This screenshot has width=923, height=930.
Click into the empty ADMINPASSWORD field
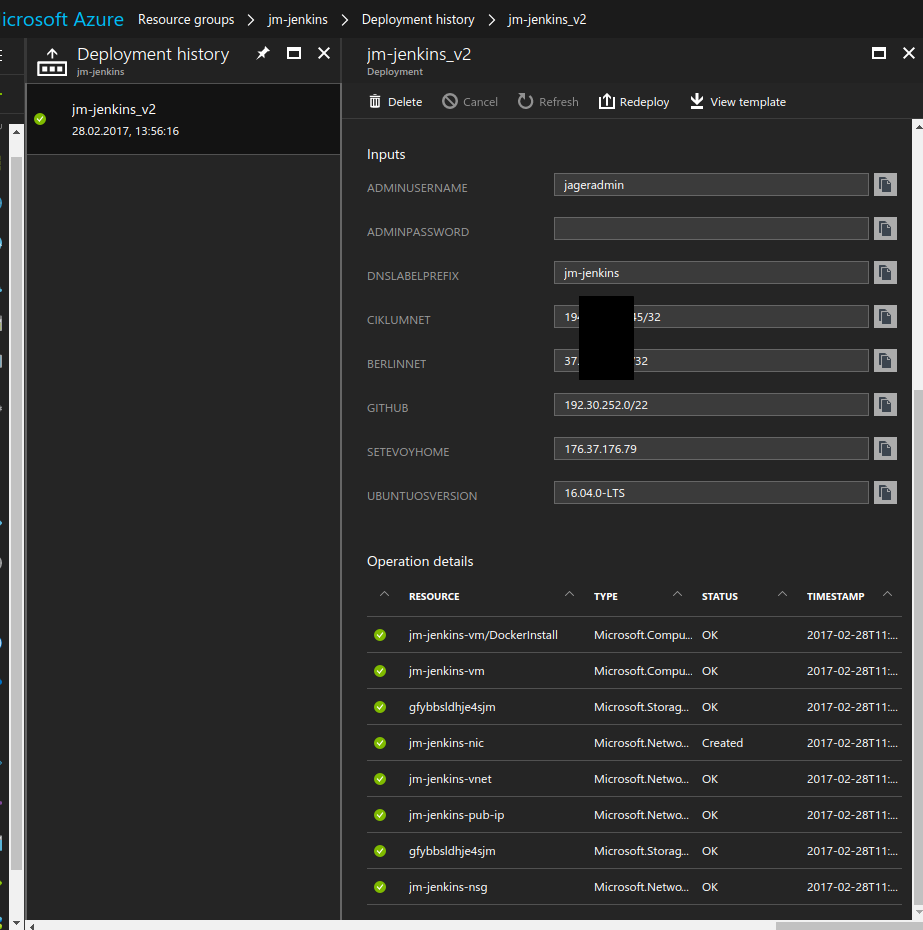pos(711,228)
